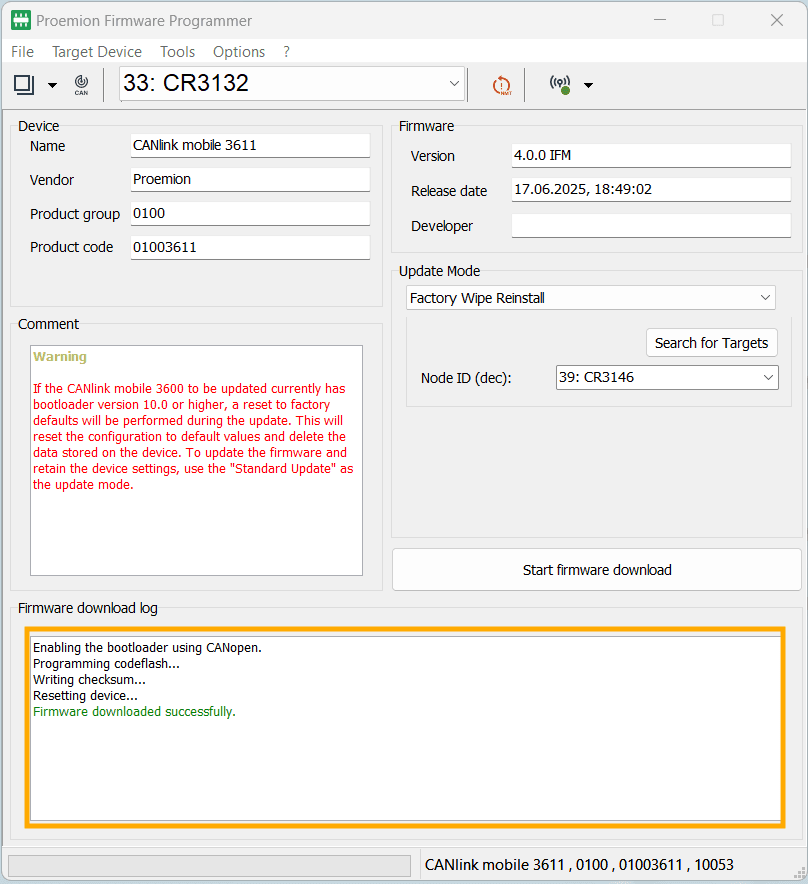Click the wireless connection status icon
808x884 pixels.
point(560,85)
